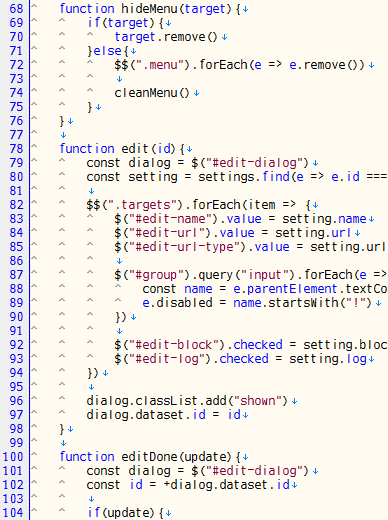Image resolution: width=388 pixels, height=520 pixels.
Task: Click the '})' on line 90
Action: pyautogui.click(x=121, y=317)
